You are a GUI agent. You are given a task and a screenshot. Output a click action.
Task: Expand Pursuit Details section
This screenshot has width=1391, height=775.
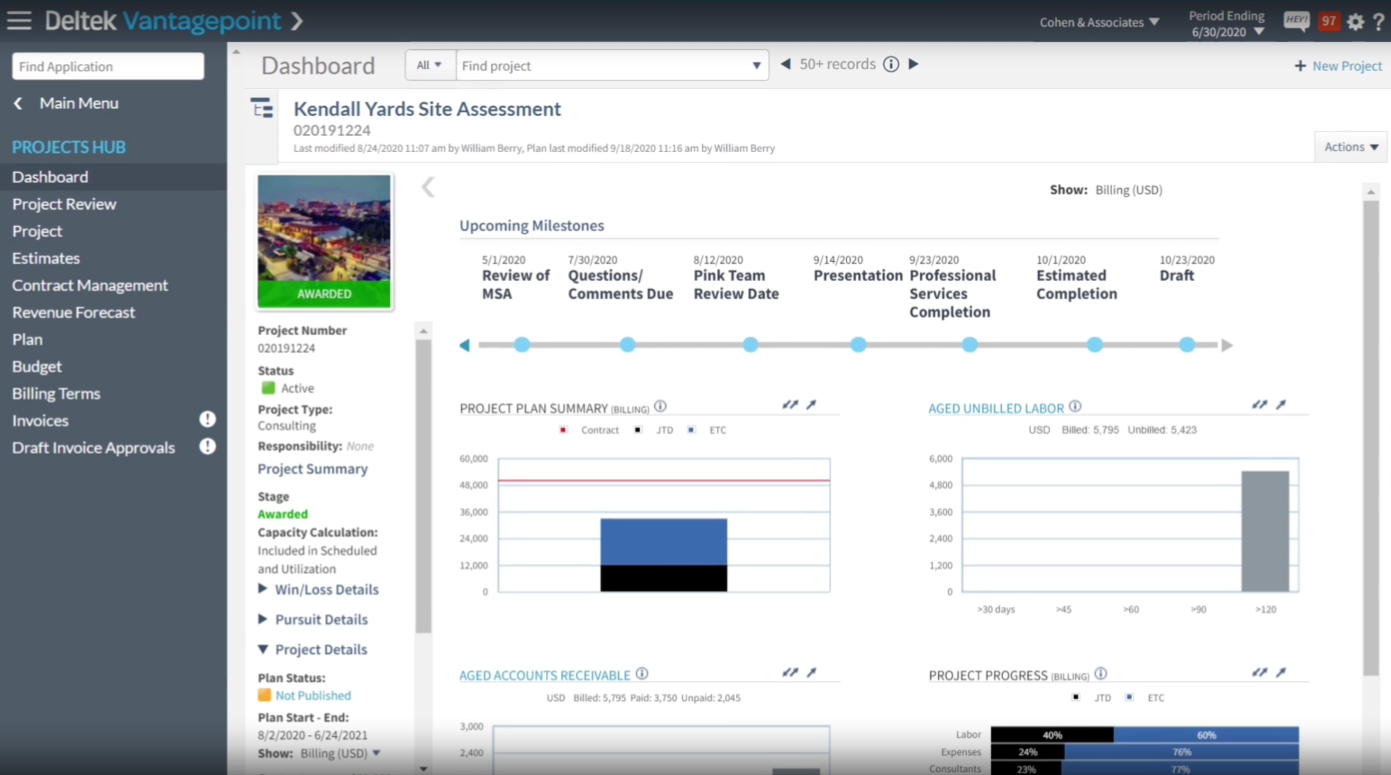coord(313,620)
